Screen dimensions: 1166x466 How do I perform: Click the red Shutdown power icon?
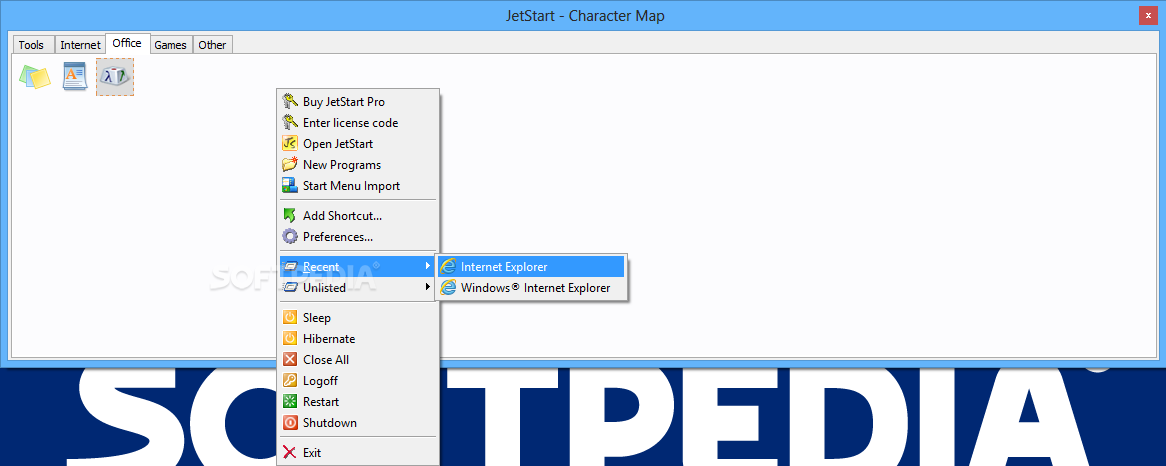tap(290, 422)
